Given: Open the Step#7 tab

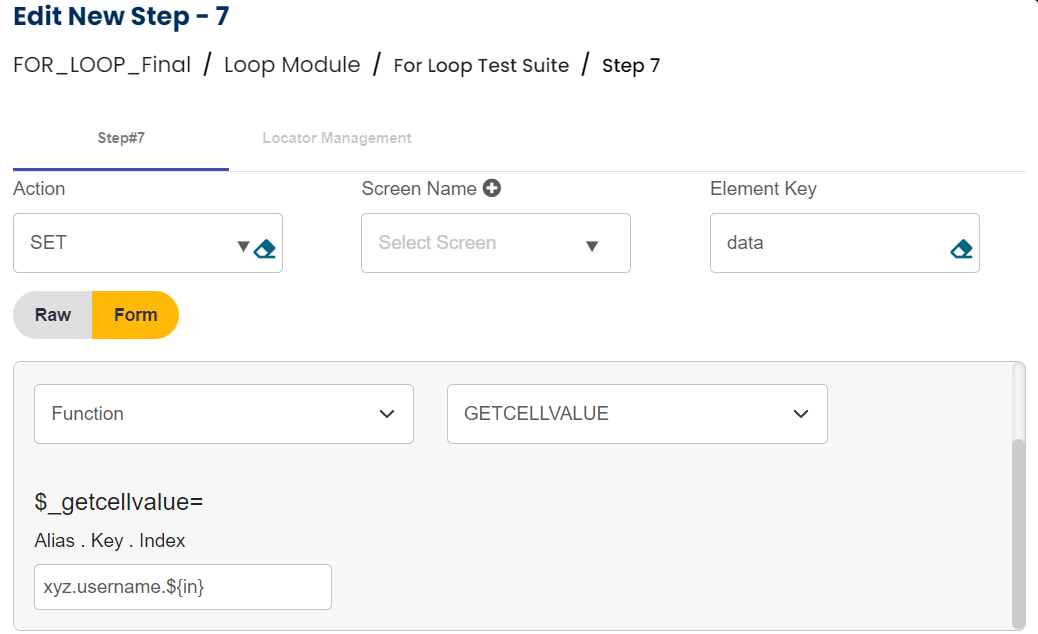Looking at the screenshot, I should point(121,138).
